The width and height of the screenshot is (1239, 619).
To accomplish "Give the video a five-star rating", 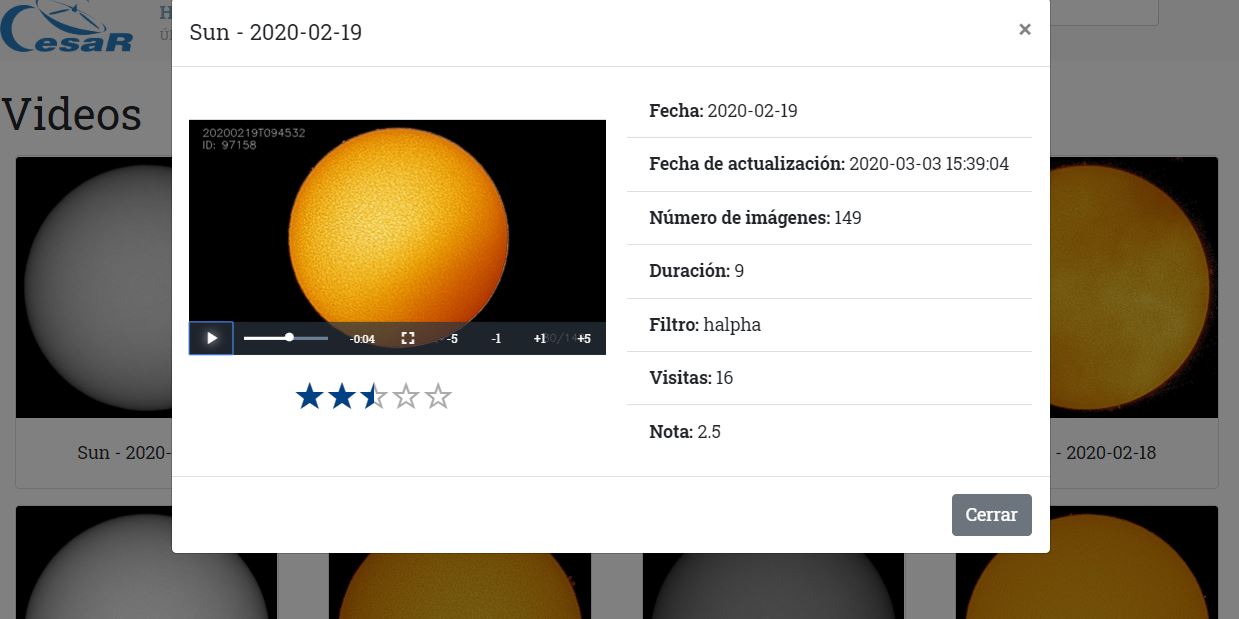I will click(x=437, y=397).
